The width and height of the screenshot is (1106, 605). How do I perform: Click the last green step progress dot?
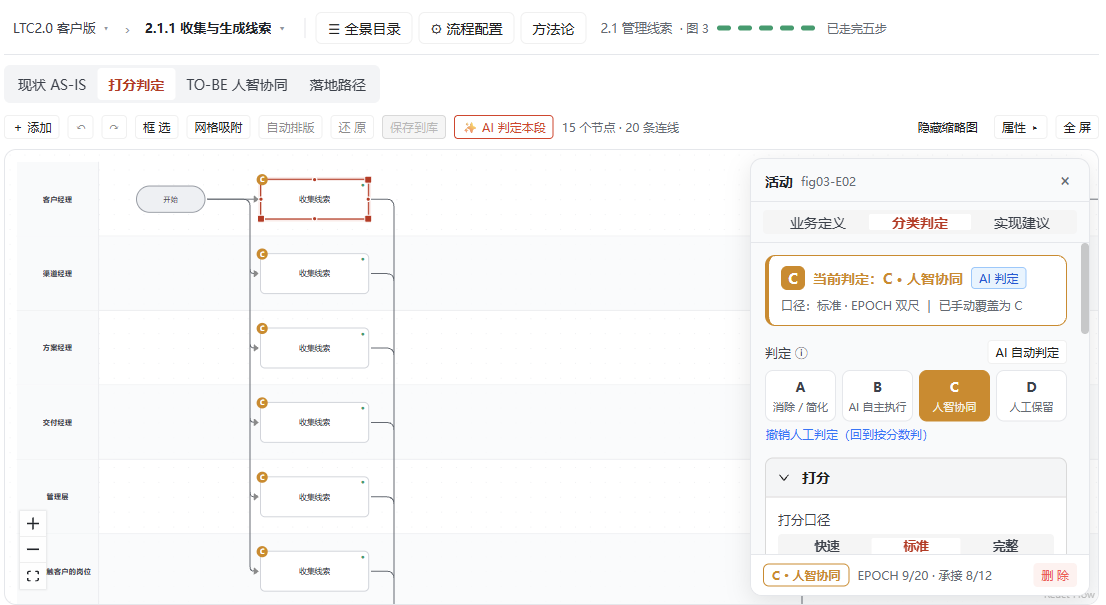pyautogui.click(x=808, y=28)
